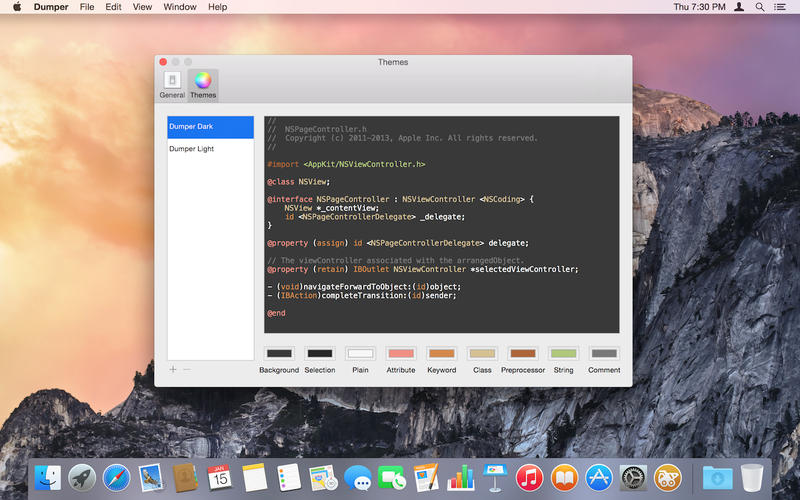Screen dimensions: 800x500
Task: Open the General preferences tab
Action: [172, 84]
